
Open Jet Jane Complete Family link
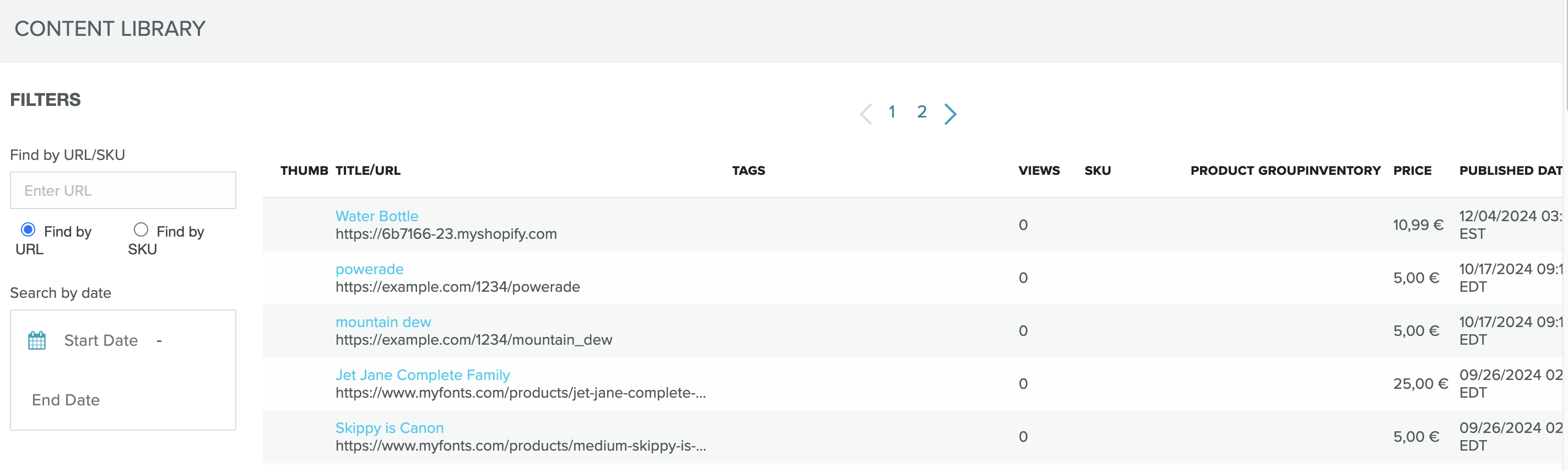423,376
